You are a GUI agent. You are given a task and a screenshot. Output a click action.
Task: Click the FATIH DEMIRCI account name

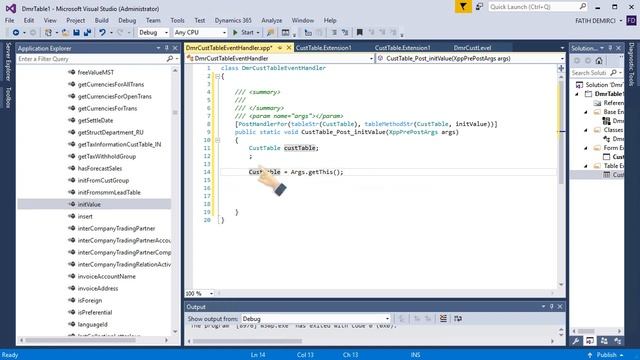596,20
